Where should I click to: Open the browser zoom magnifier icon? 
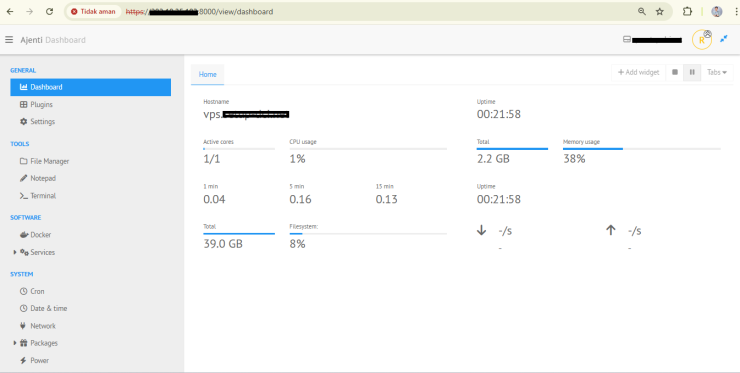tap(642, 12)
